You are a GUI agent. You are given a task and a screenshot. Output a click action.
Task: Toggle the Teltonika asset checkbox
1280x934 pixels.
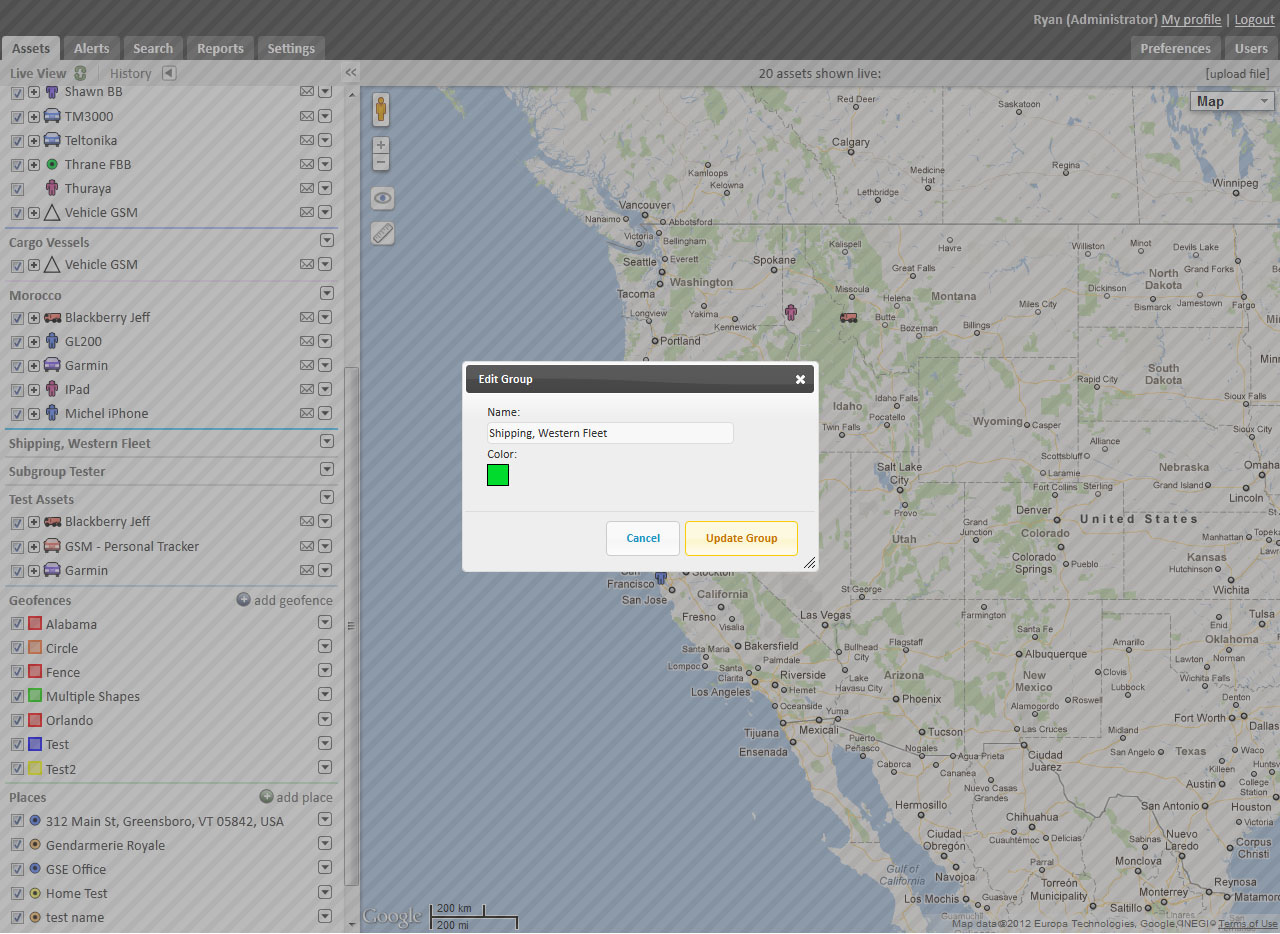point(17,141)
